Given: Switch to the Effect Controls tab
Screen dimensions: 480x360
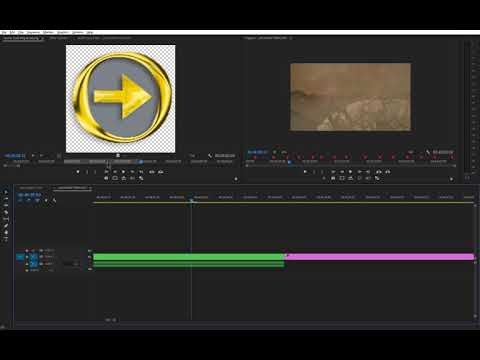Looking at the screenshot, I should [59, 38].
